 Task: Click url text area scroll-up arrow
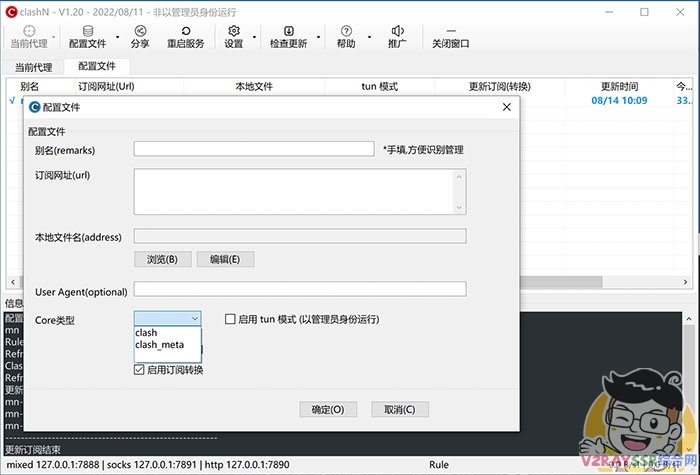coord(459,176)
